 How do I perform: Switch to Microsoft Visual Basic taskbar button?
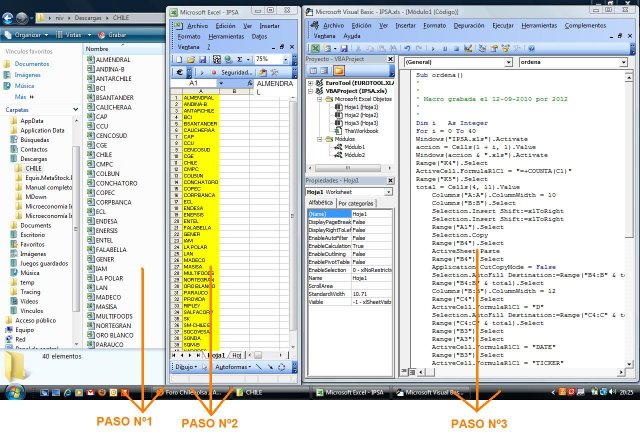pos(430,392)
